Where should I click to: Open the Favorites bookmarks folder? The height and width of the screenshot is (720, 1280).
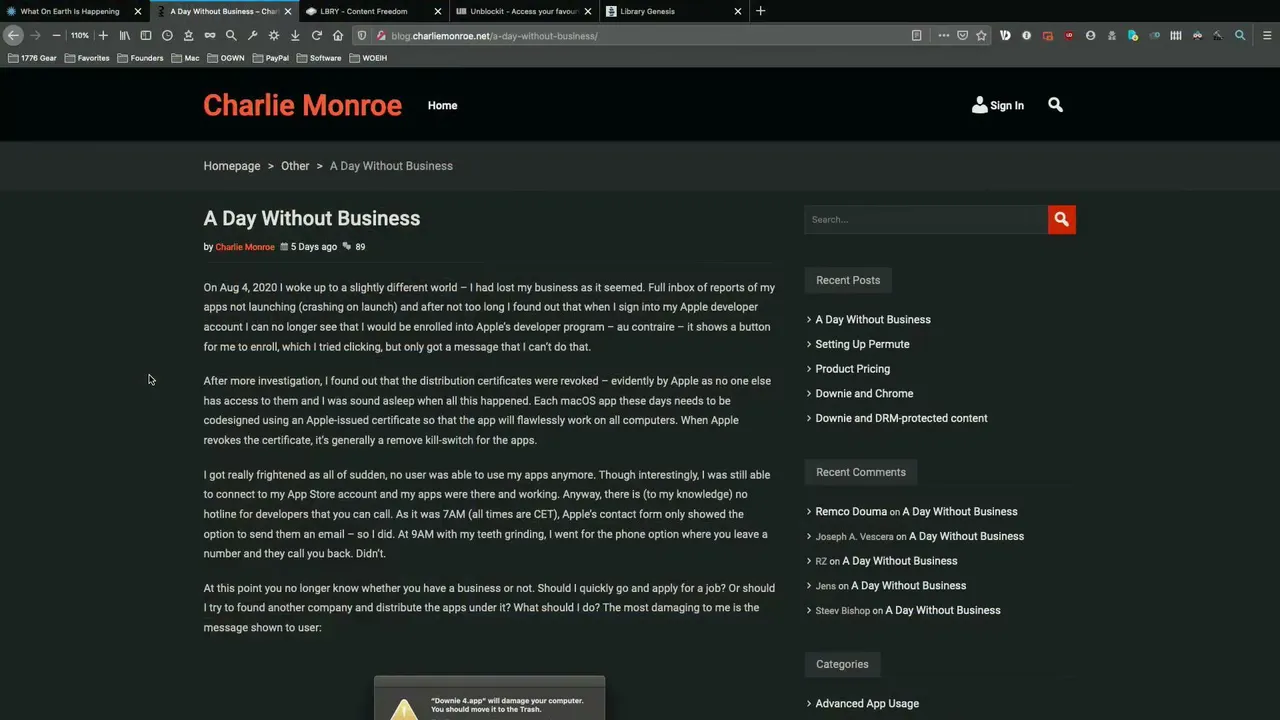[87, 58]
